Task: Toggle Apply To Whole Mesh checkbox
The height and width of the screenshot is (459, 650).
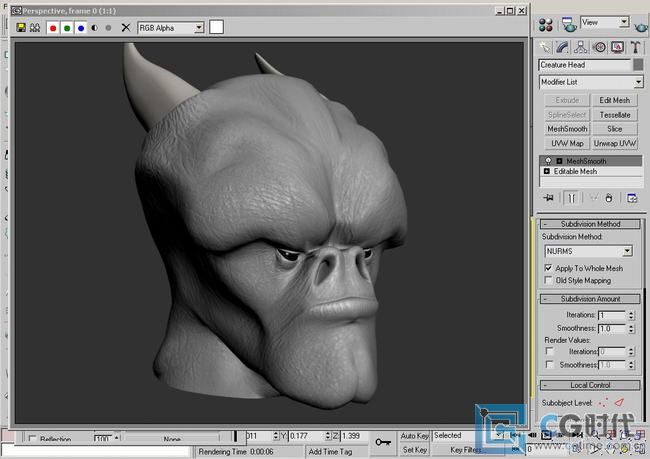Action: click(548, 268)
